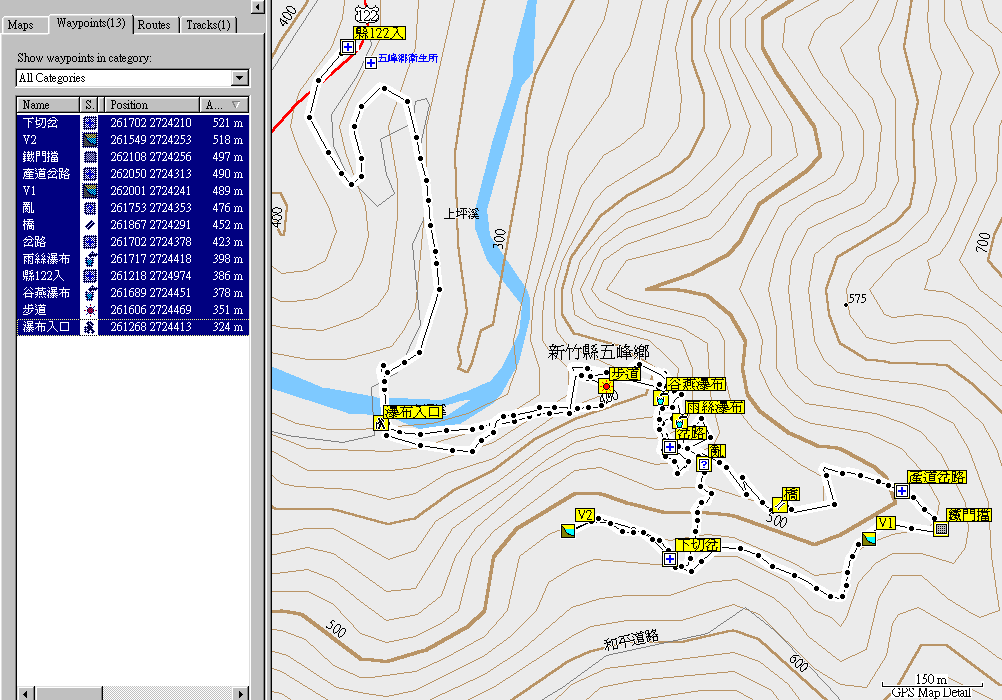Click the waypoint list scrollbar left arrow
1002x700 pixels.
click(x=26, y=694)
